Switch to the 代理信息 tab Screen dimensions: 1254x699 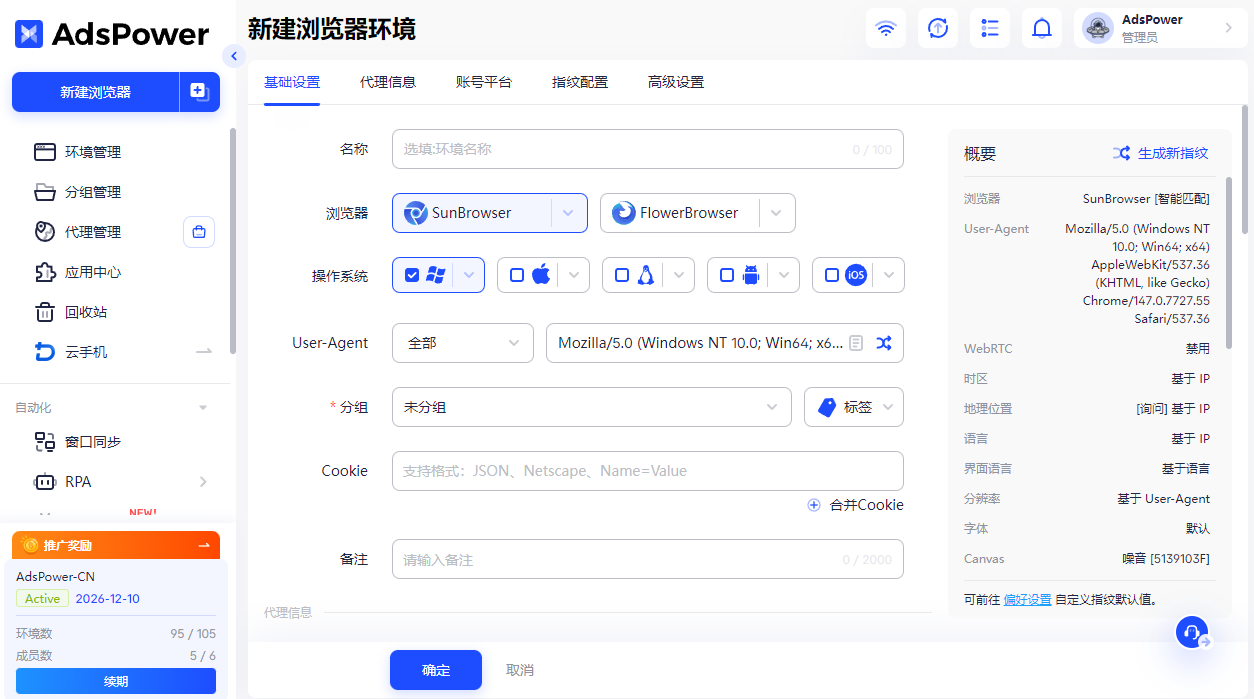(x=388, y=82)
